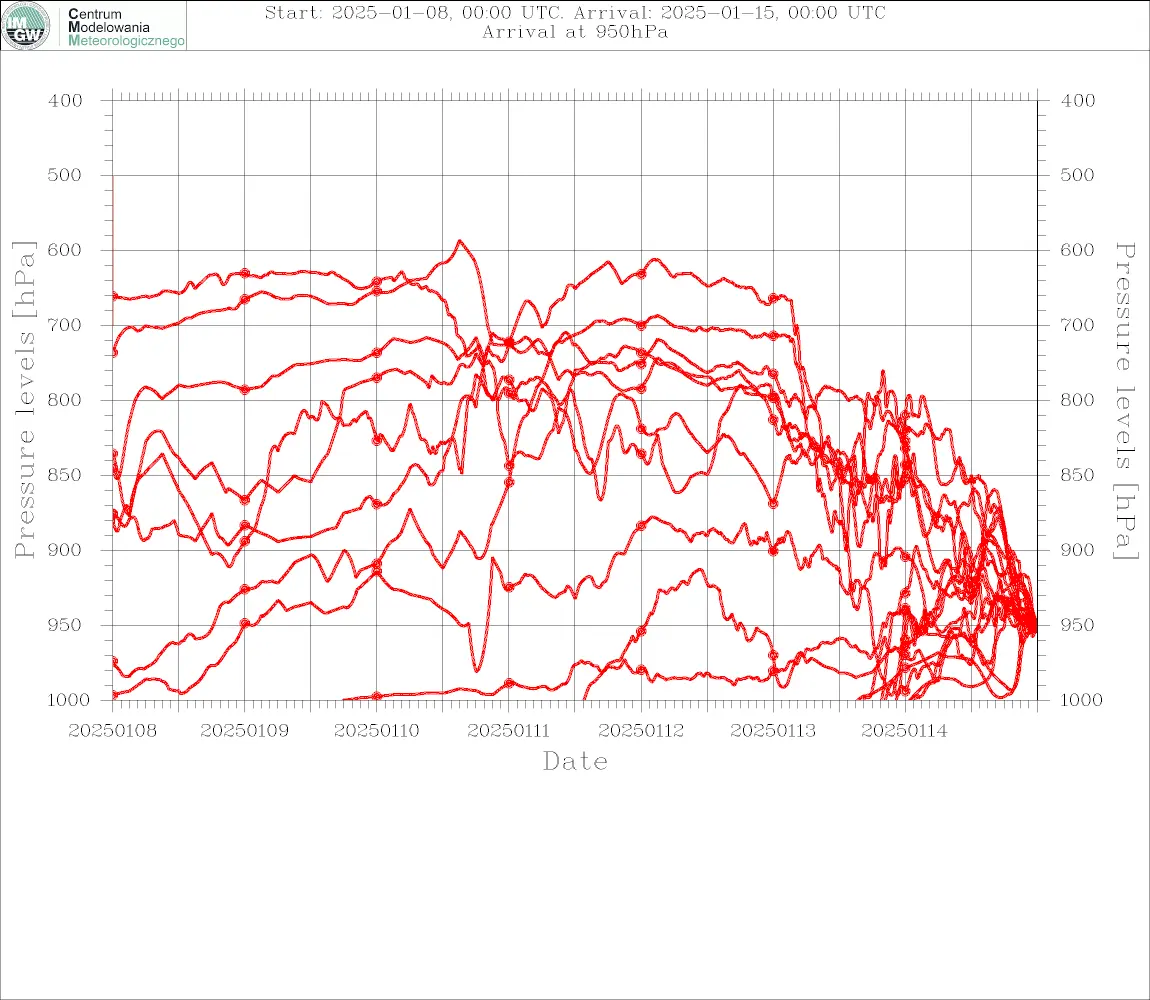Click the right 'Pressure levels [hPa]' axis title
The height and width of the screenshot is (1000, 1150).
[1125, 401]
